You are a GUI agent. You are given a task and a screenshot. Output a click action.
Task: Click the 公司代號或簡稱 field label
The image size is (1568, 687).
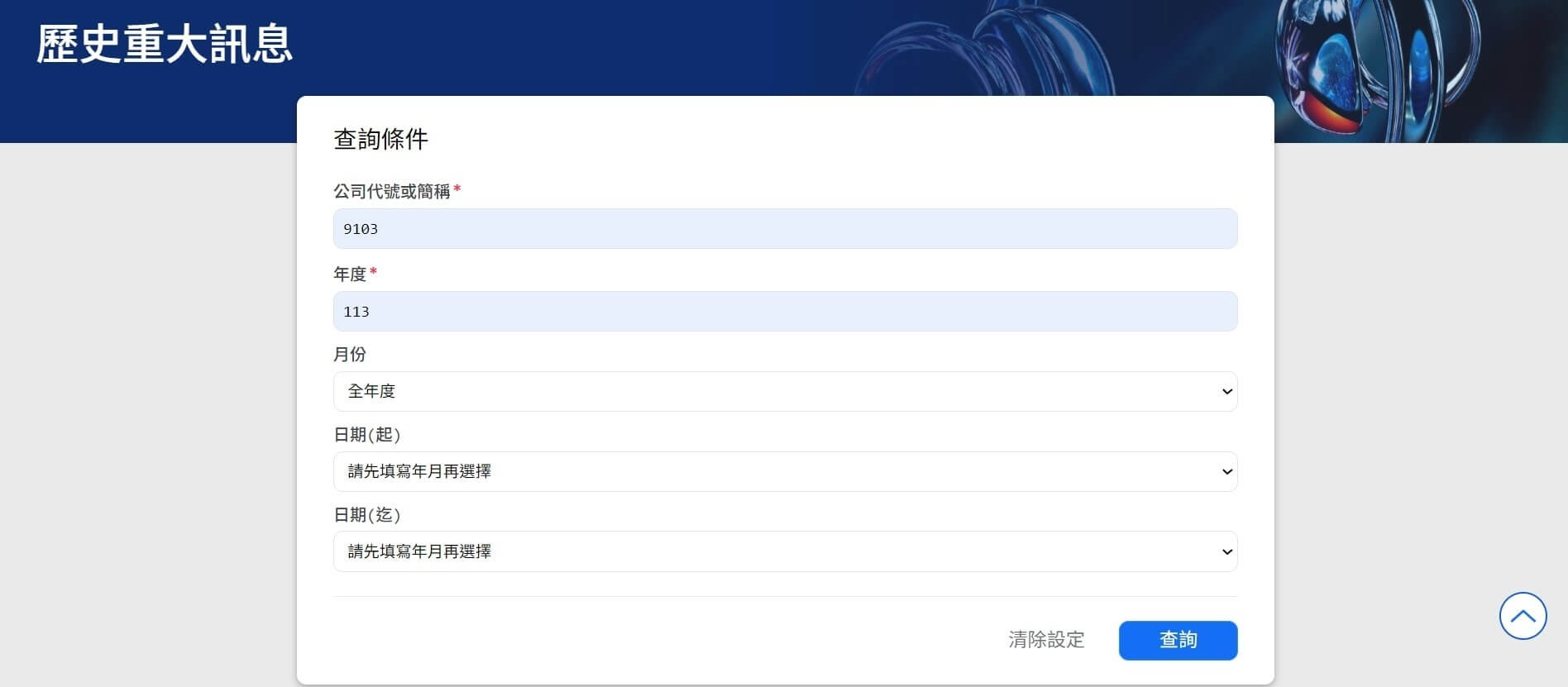coord(391,192)
